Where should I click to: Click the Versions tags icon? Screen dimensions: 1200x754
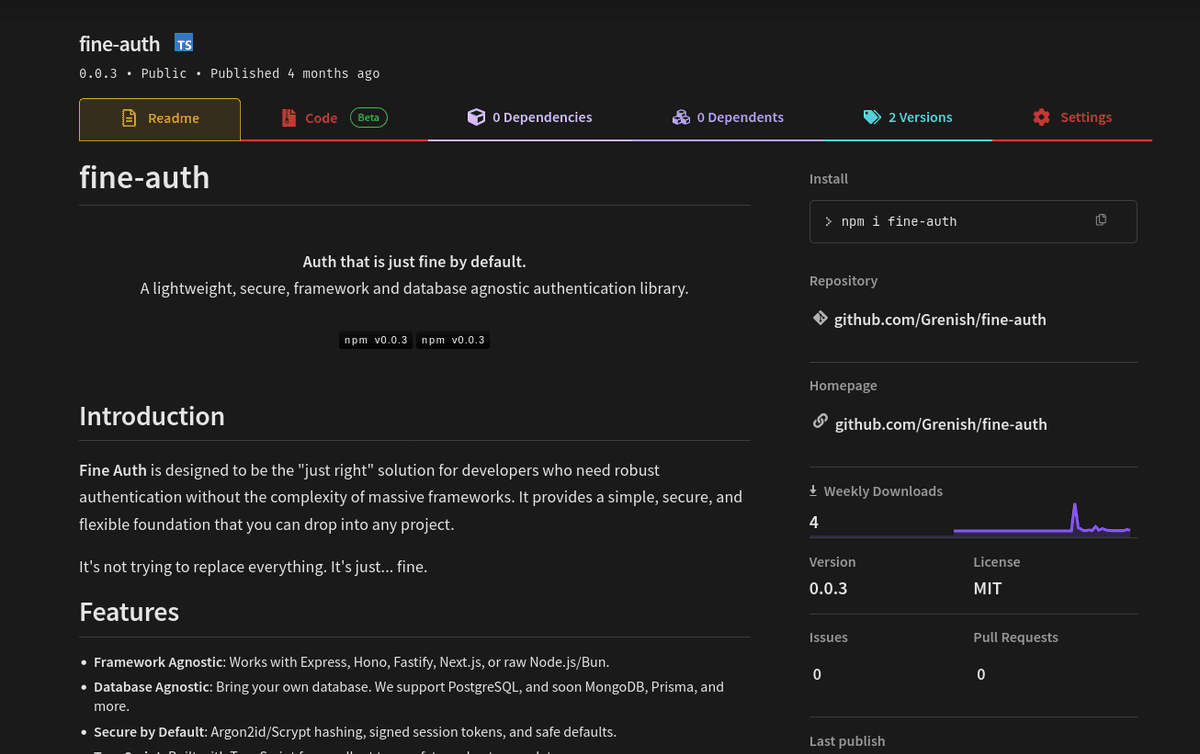[x=872, y=117]
